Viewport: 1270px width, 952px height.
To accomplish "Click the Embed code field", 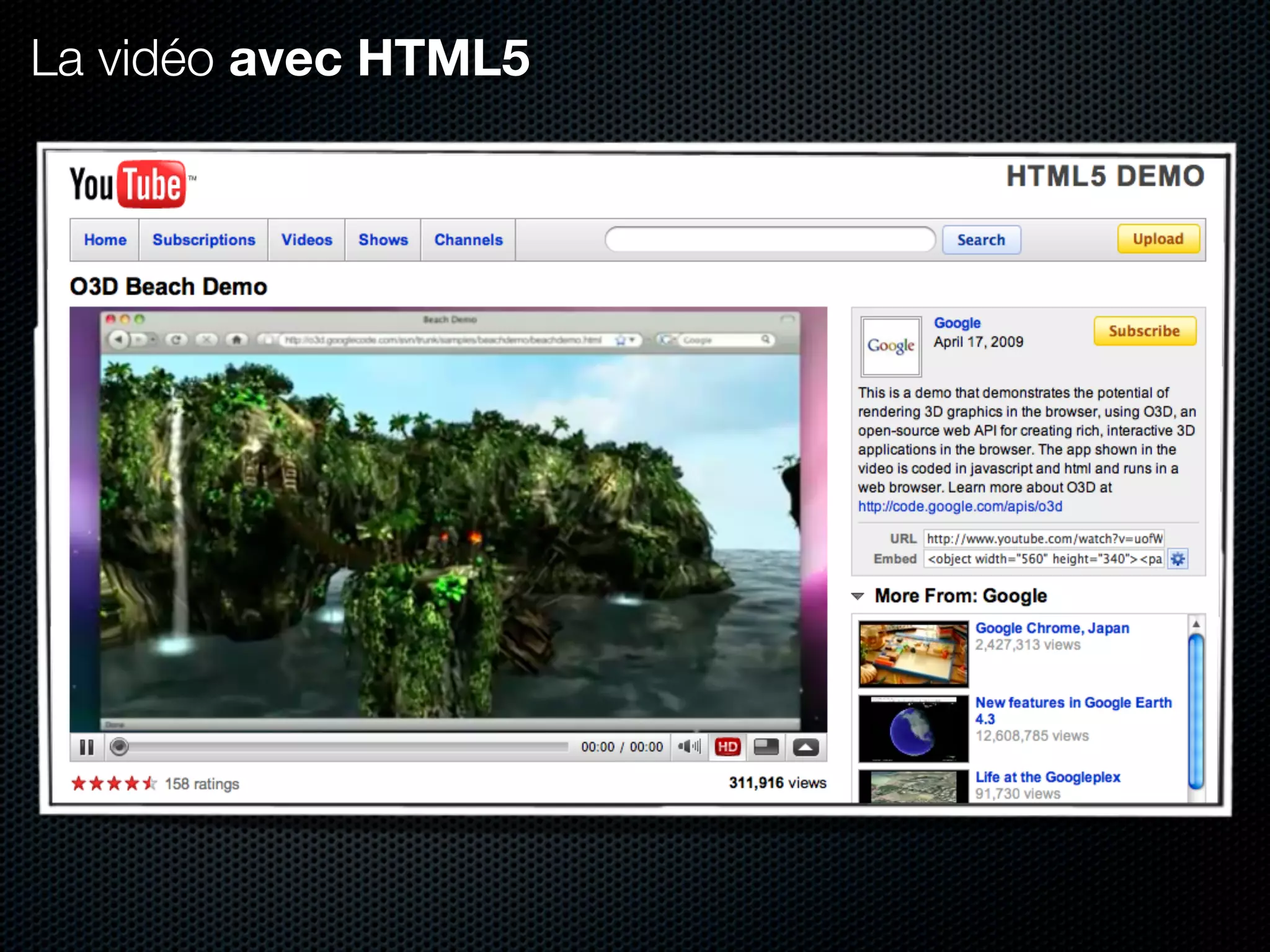I will pos(1044,559).
